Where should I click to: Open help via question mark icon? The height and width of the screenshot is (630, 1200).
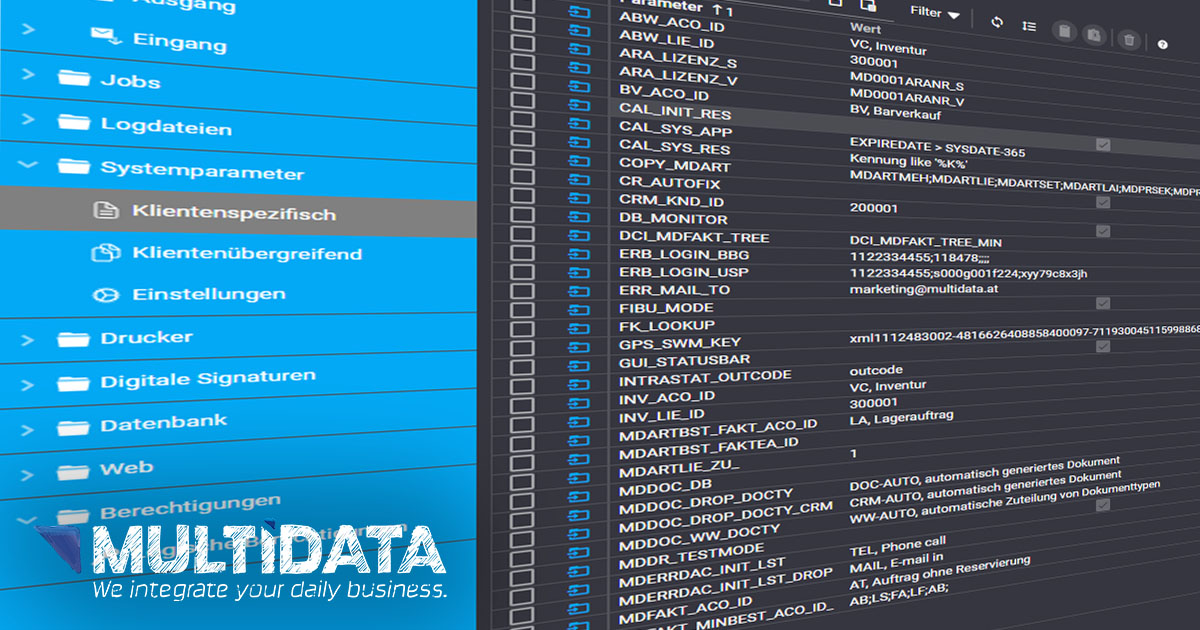coord(1162,44)
